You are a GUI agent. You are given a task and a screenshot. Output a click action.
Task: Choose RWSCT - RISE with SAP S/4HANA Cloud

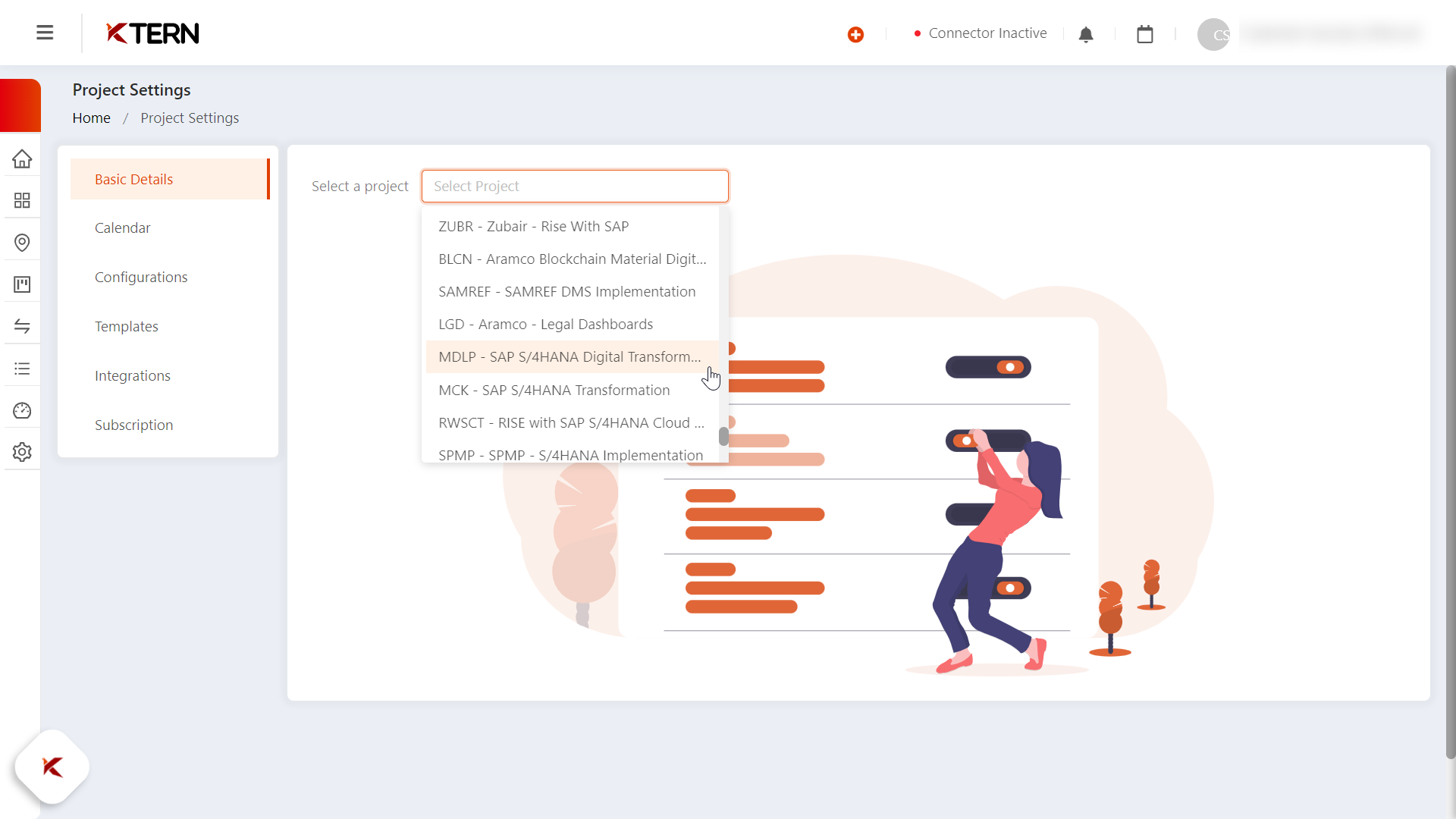tap(572, 422)
